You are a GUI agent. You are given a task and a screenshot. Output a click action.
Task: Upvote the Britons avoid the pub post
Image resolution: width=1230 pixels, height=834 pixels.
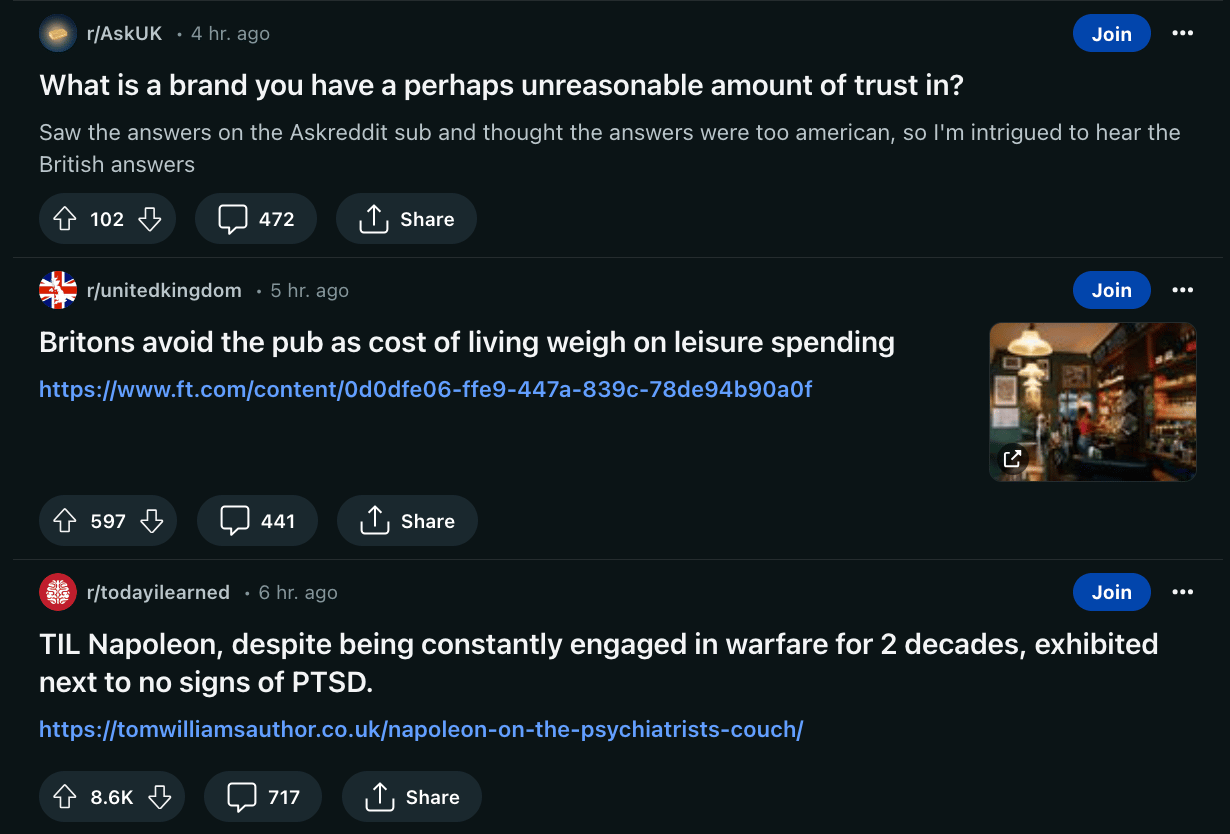pyautogui.click(x=65, y=521)
